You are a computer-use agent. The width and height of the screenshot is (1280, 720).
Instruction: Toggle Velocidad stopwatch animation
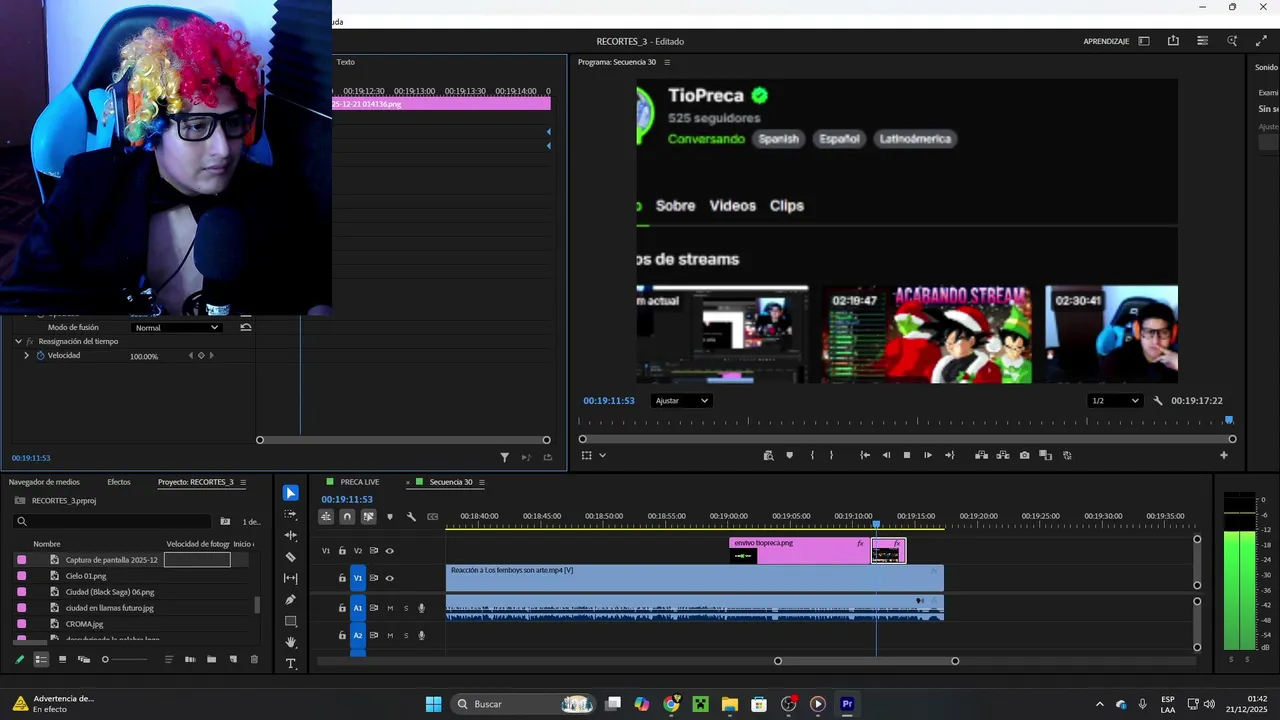[x=40, y=356]
